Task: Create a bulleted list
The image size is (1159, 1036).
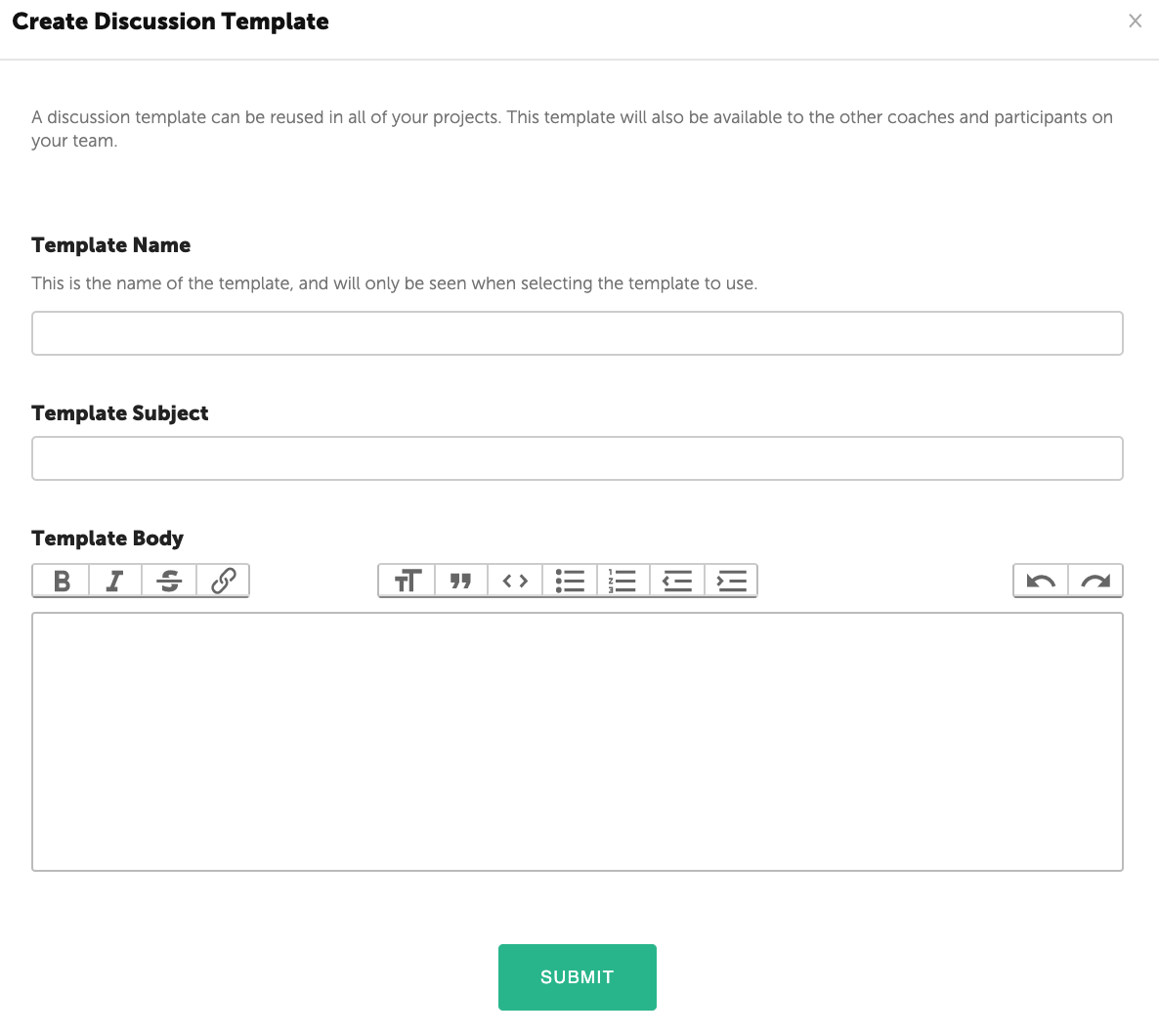Action: [x=570, y=581]
